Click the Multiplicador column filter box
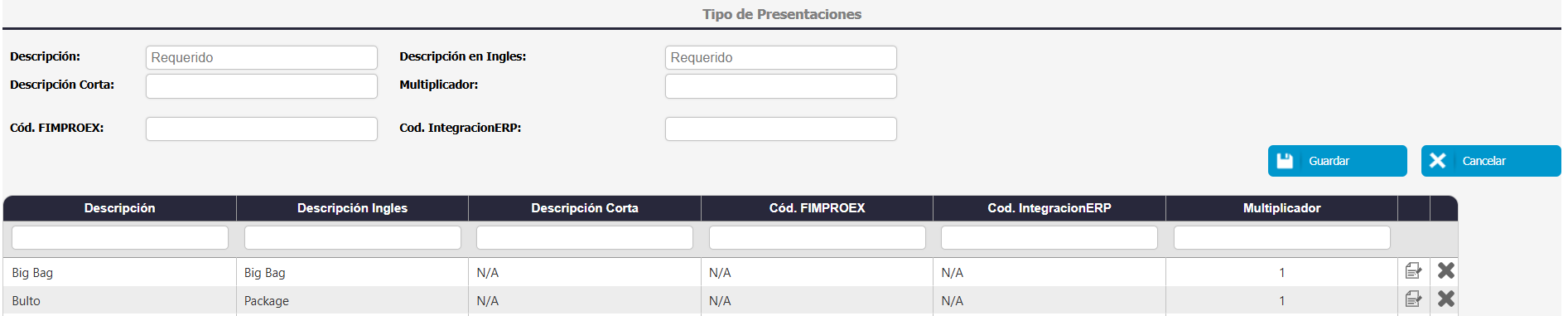Viewport: 1568px width, 316px height. pyautogui.click(x=1281, y=238)
